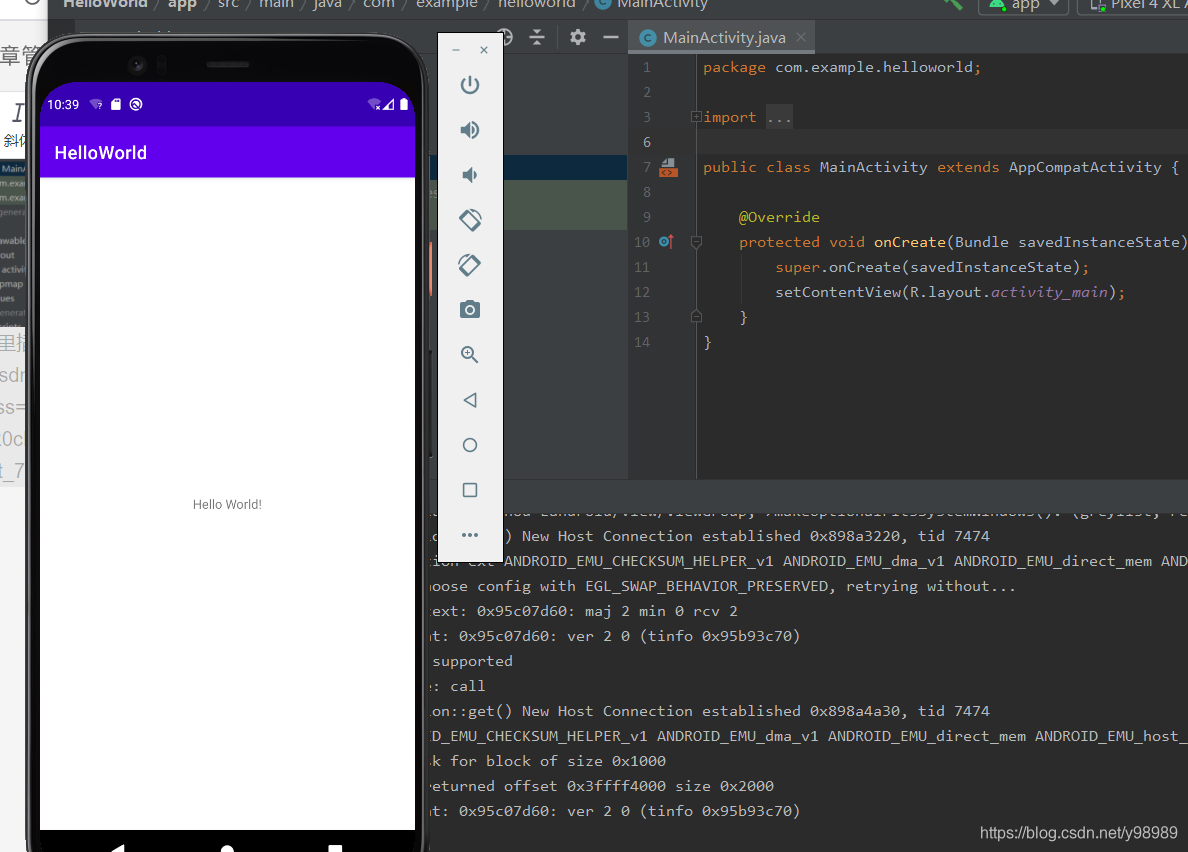The height and width of the screenshot is (852, 1188).
Task: Rotate emulator left using rotate icon
Action: 470,220
